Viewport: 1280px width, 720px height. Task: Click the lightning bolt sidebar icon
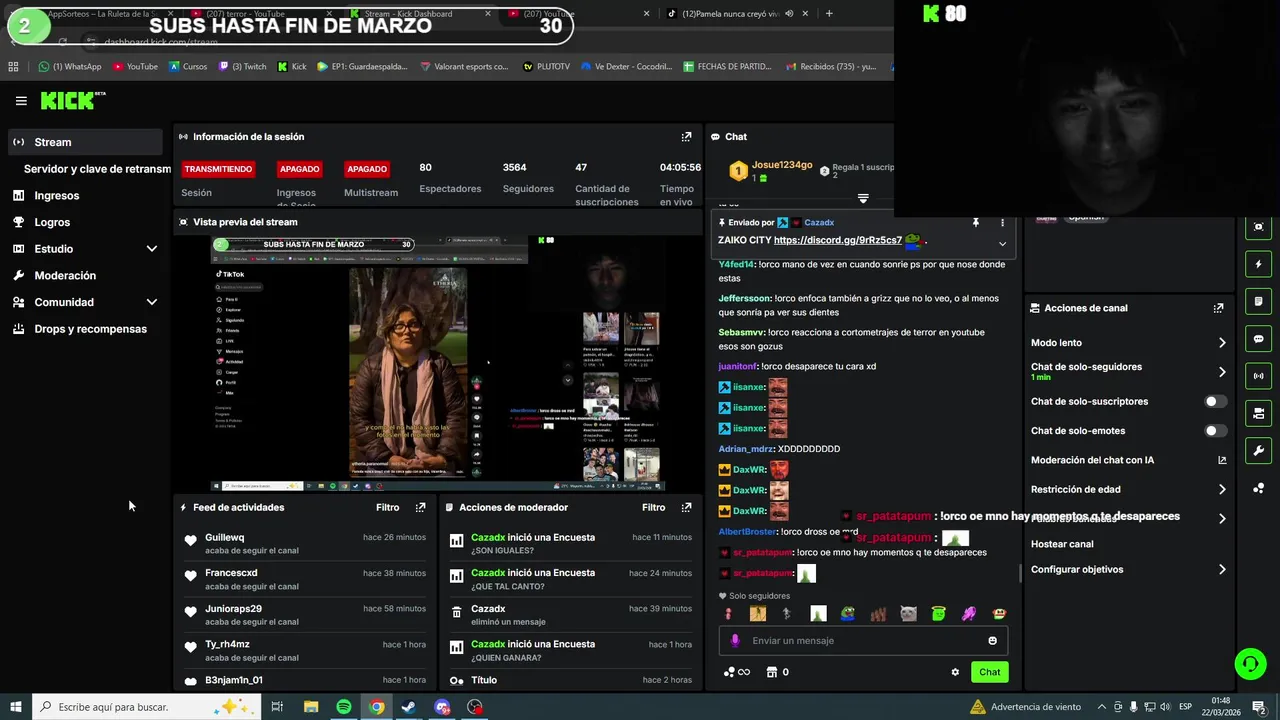(1259, 264)
